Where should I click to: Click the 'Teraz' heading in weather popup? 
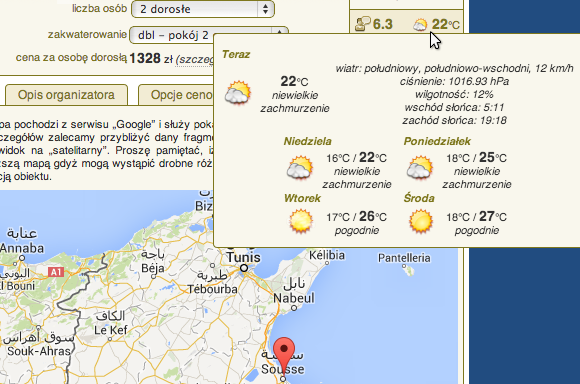[236, 54]
